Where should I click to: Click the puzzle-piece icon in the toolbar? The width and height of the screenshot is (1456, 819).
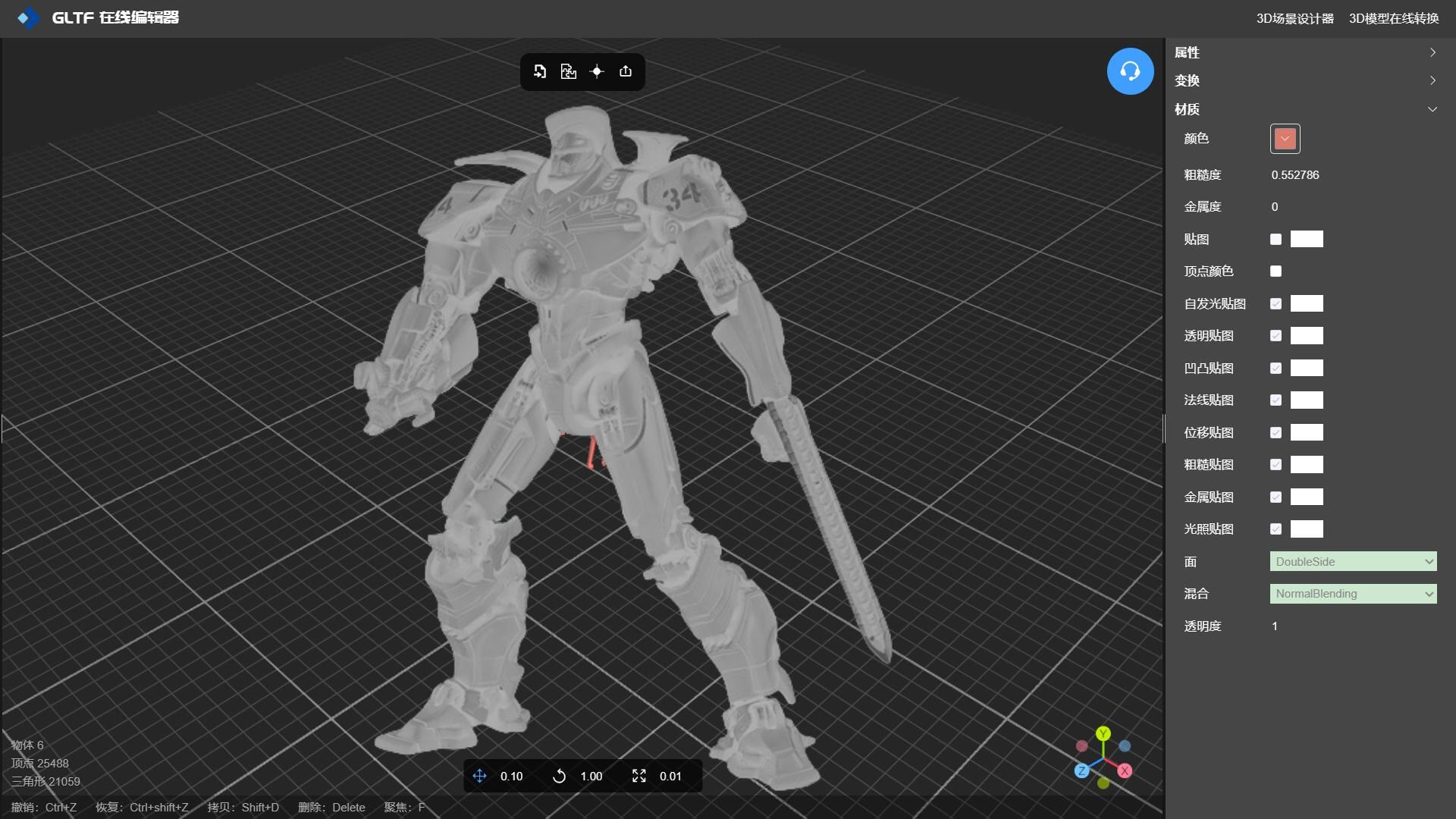pyautogui.click(x=568, y=71)
